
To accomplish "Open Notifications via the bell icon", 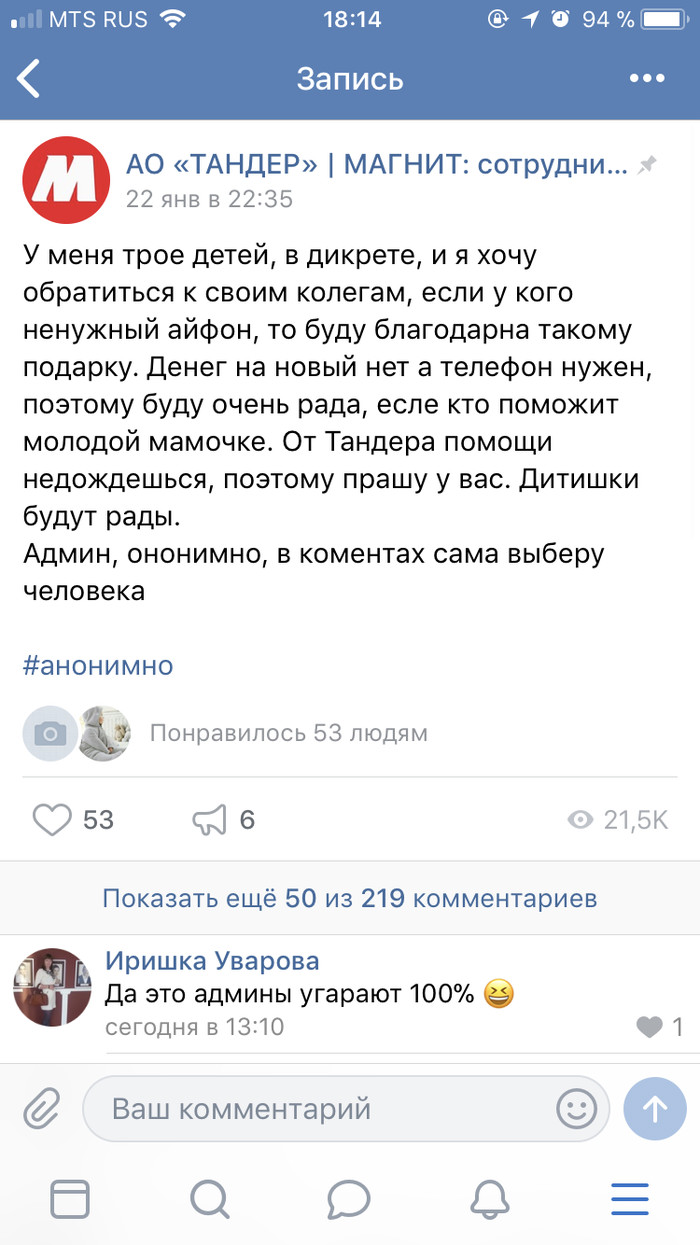I will (x=489, y=1199).
